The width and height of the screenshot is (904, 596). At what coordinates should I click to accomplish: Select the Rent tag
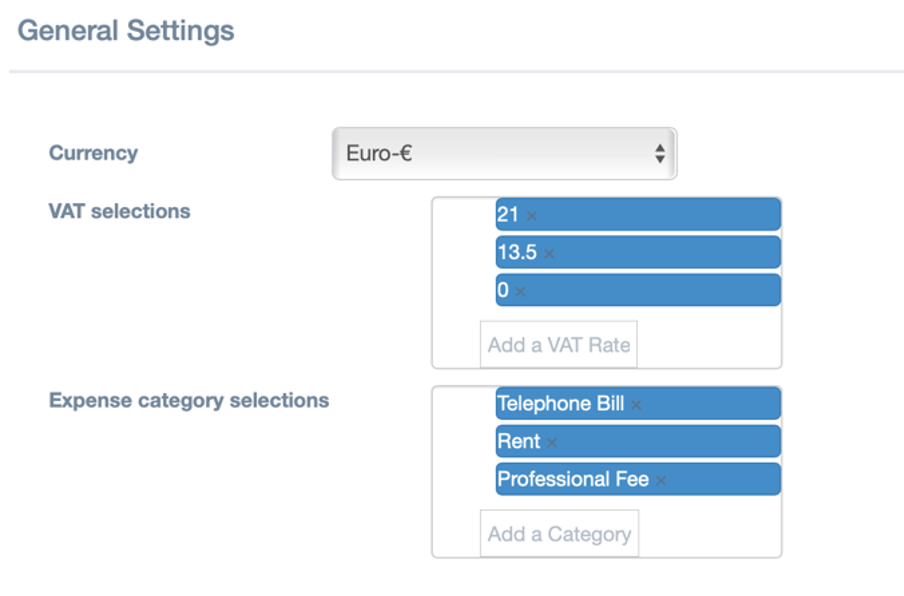(x=638, y=441)
